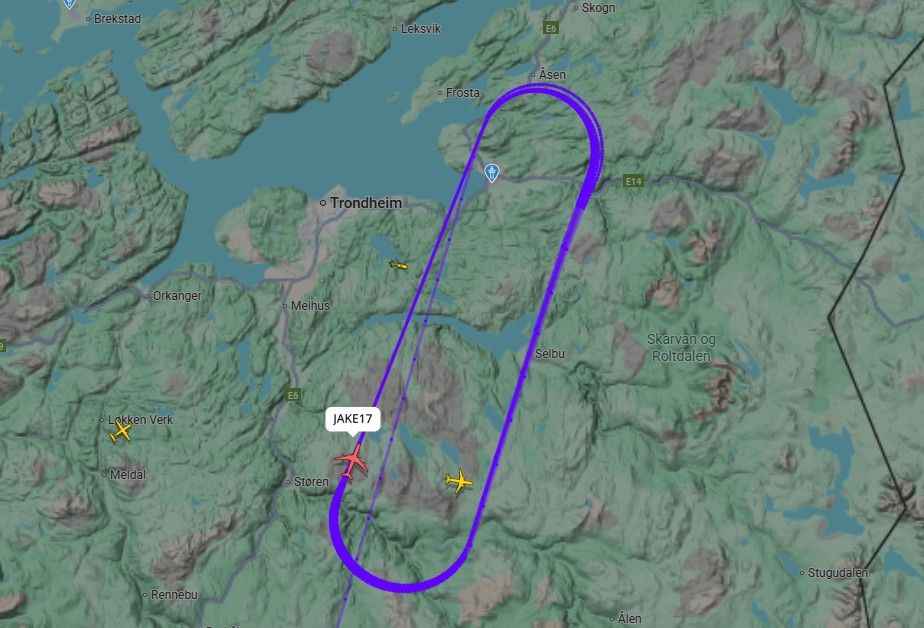The image size is (924, 628).
Task: Open the blue airport tower pin near the E14
Action: tap(491, 173)
